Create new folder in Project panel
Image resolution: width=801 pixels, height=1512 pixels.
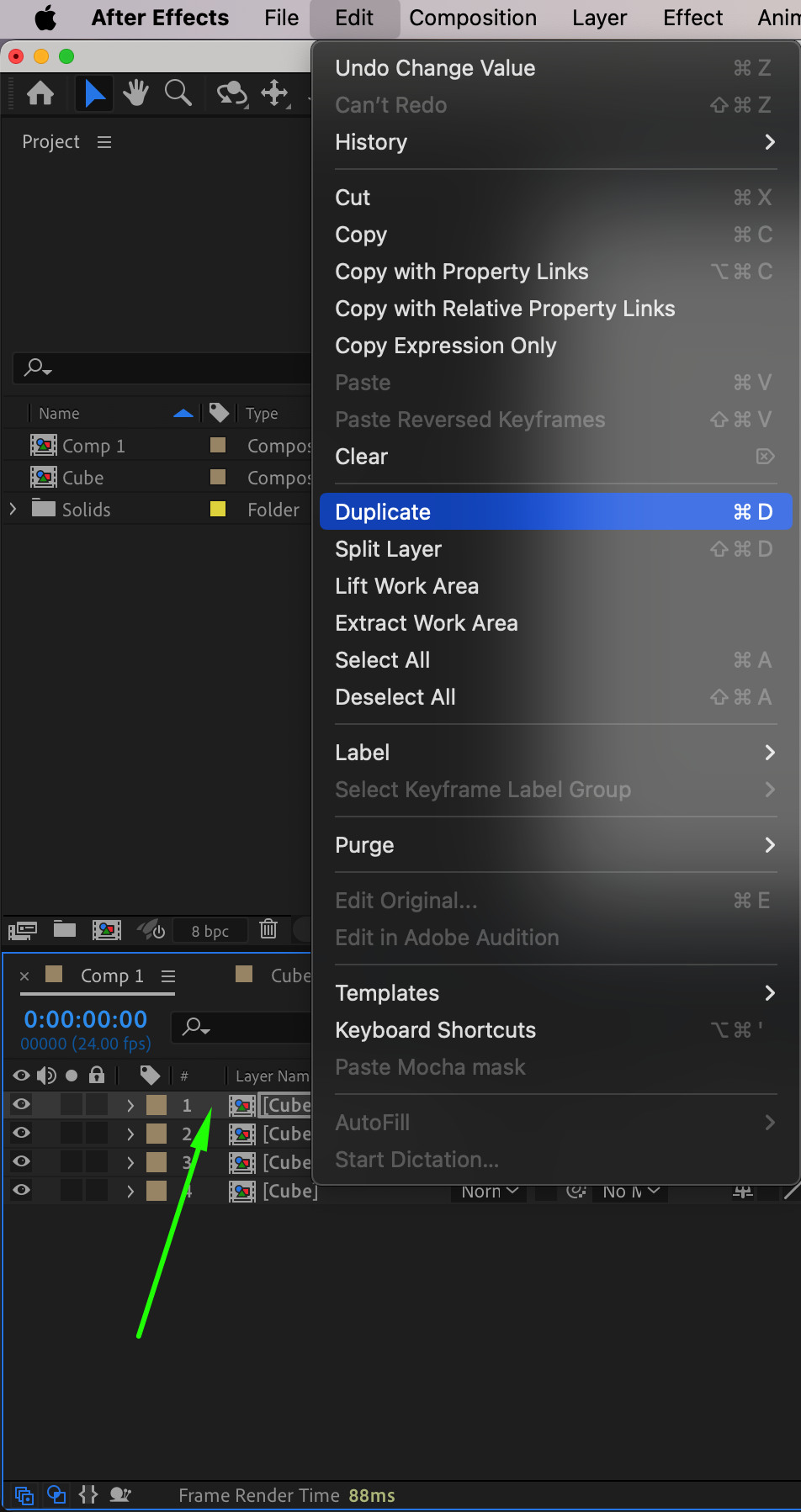[x=65, y=928]
